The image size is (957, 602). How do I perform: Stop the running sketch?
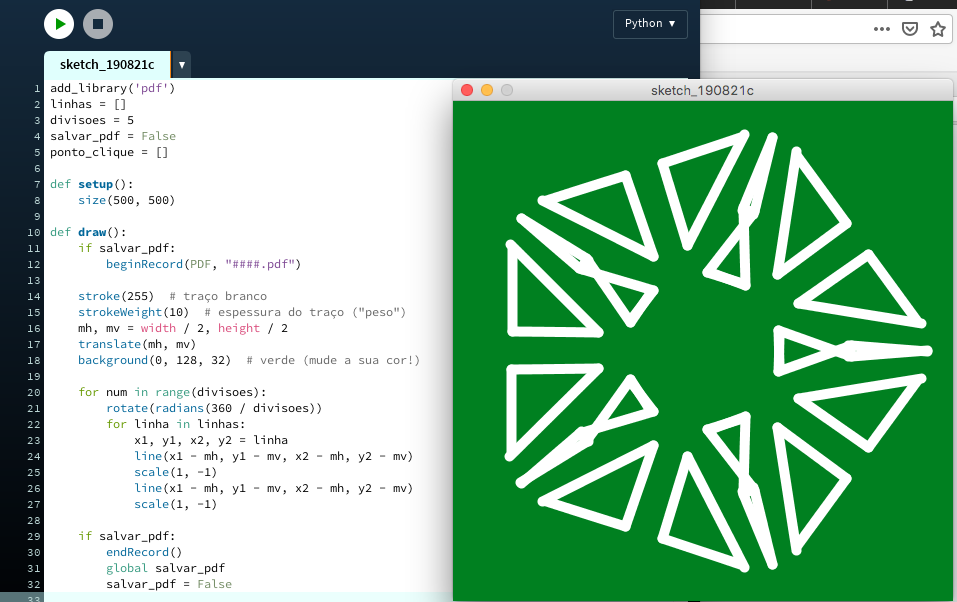click(97, 24)
